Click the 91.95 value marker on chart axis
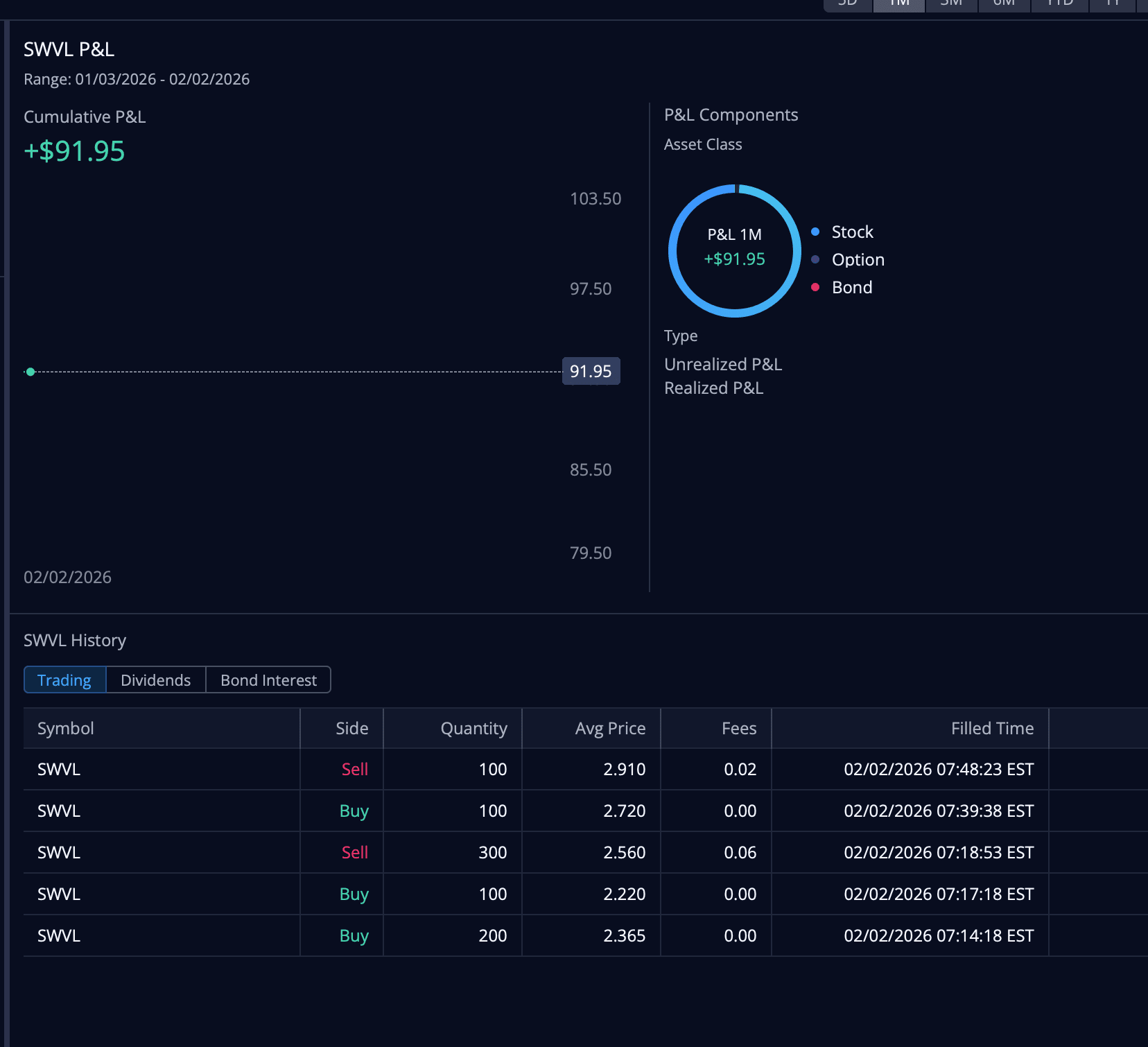This screenshot has width=1148, height=1047. (x=591, y=371)
